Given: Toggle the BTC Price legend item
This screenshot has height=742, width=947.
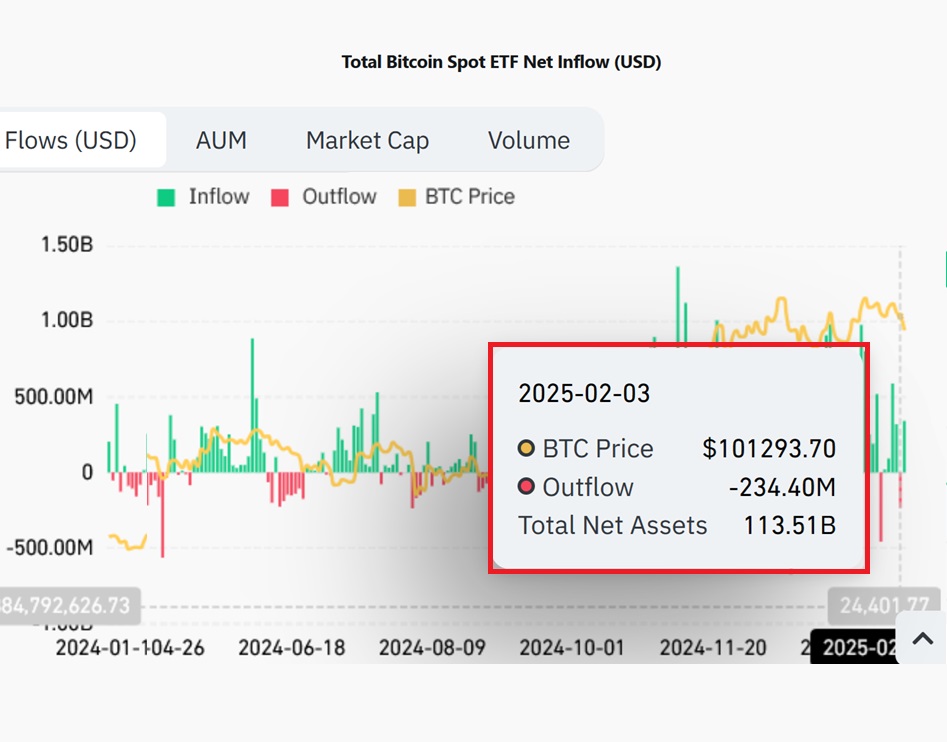Looking at the screenshot, I should point(456,197).
